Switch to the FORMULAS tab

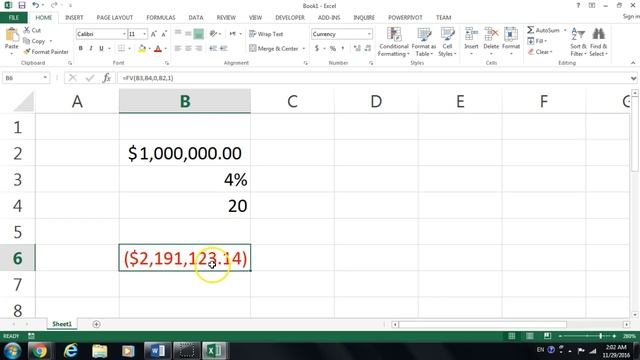(x=161, y=18)
